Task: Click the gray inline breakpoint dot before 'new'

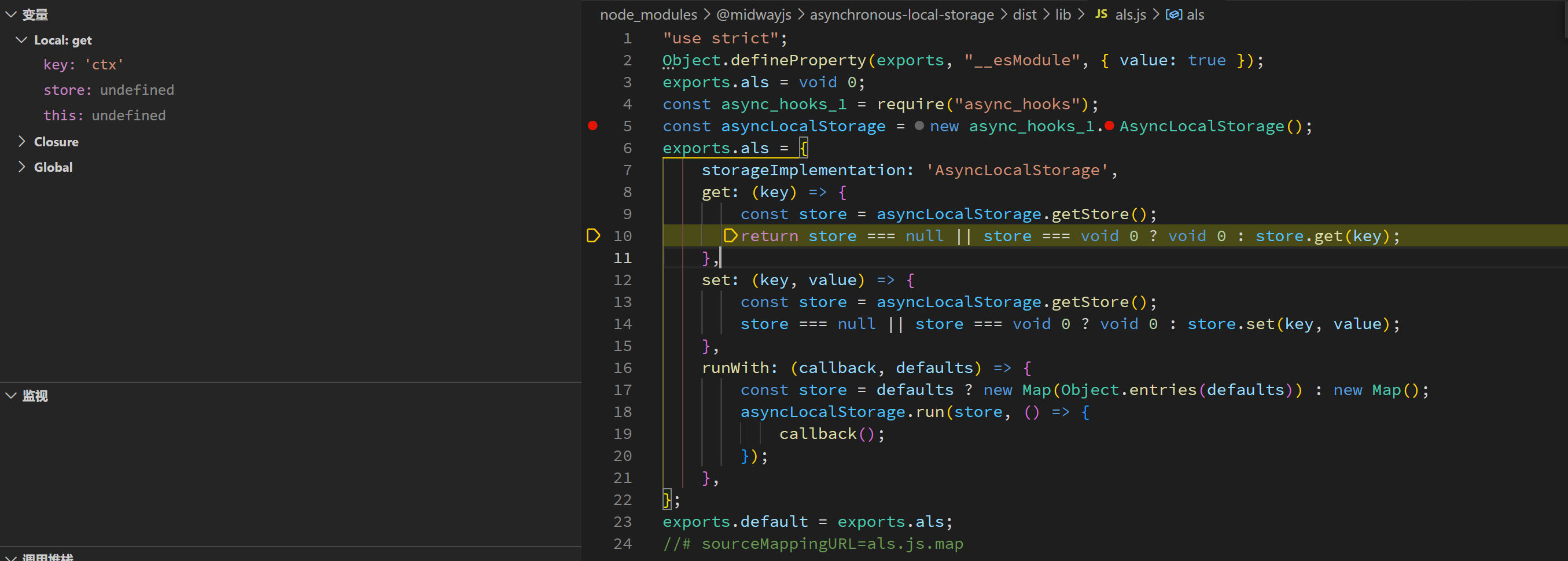Action: point(919,126)
